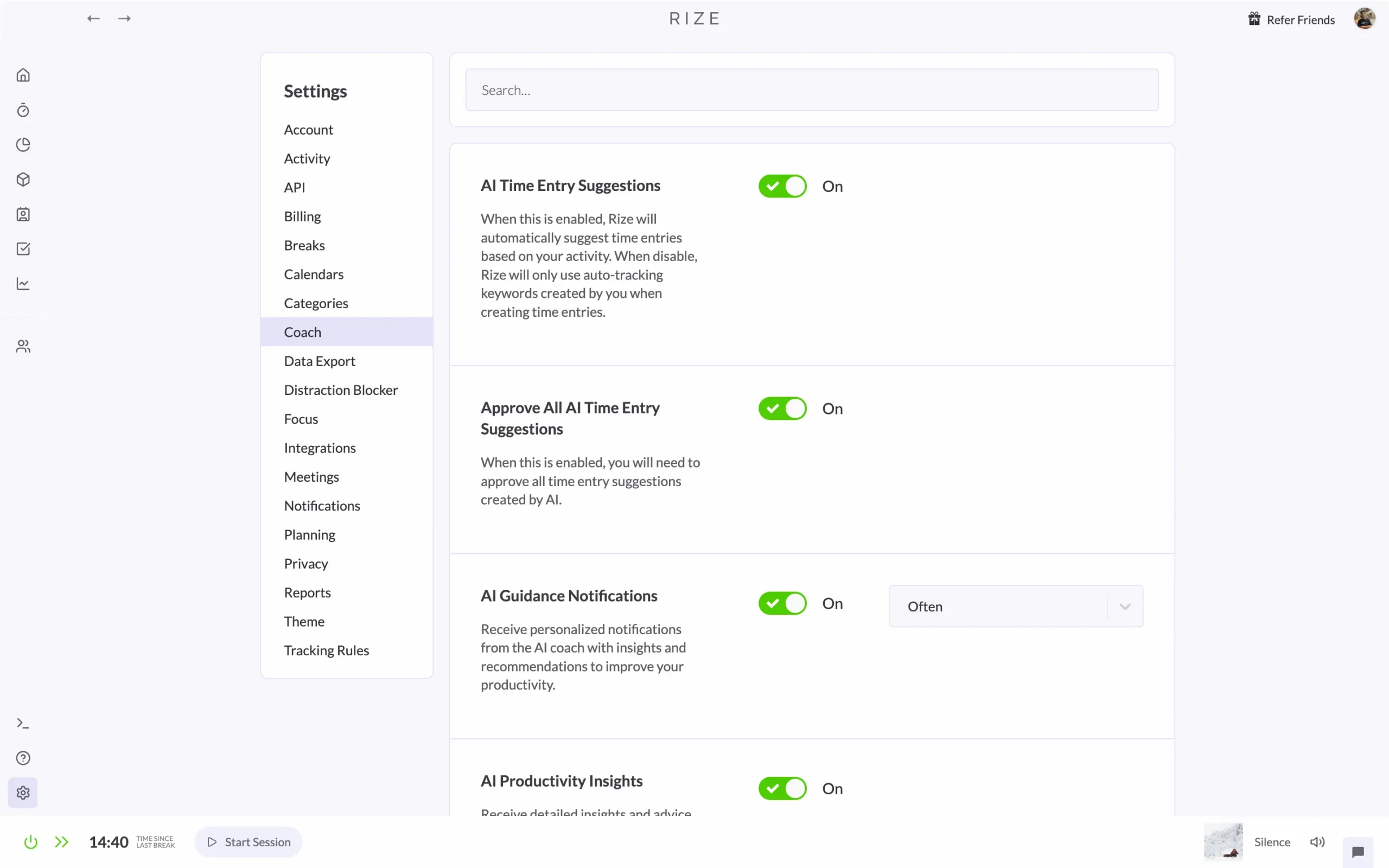Open the Distraction Blocker settings section
1389x868 pixels.
pyautogui.click(x=347, y=391)
